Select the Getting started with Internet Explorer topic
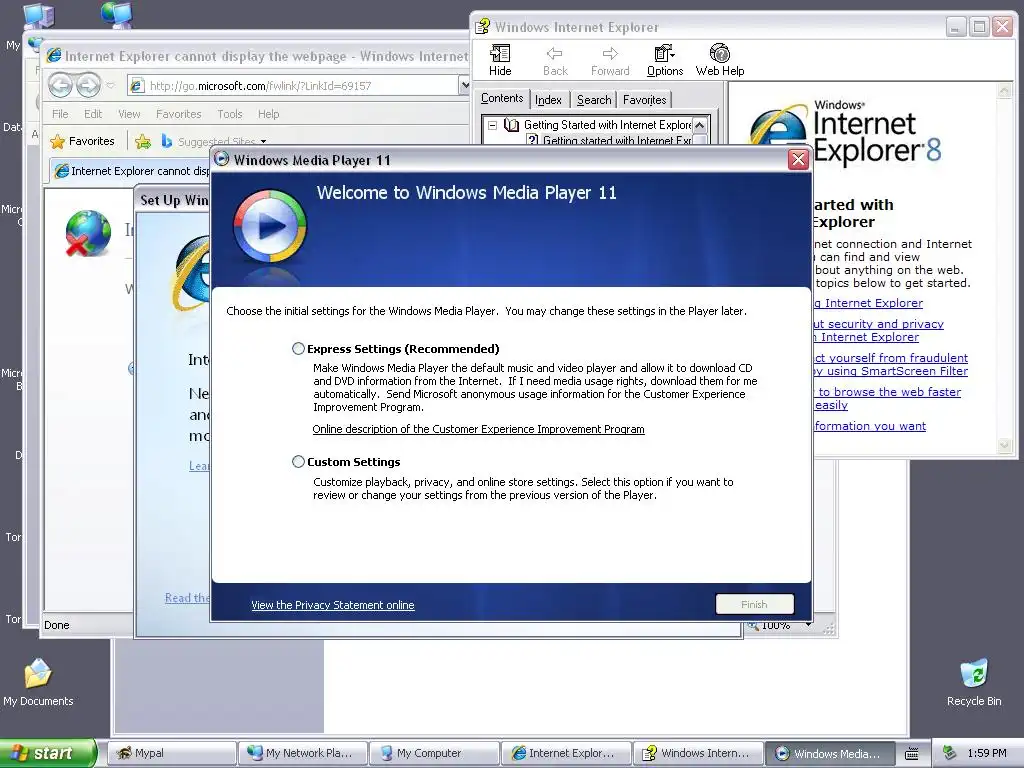Image resolution: width=1024 pixels, height=768 pixels. 616,140
